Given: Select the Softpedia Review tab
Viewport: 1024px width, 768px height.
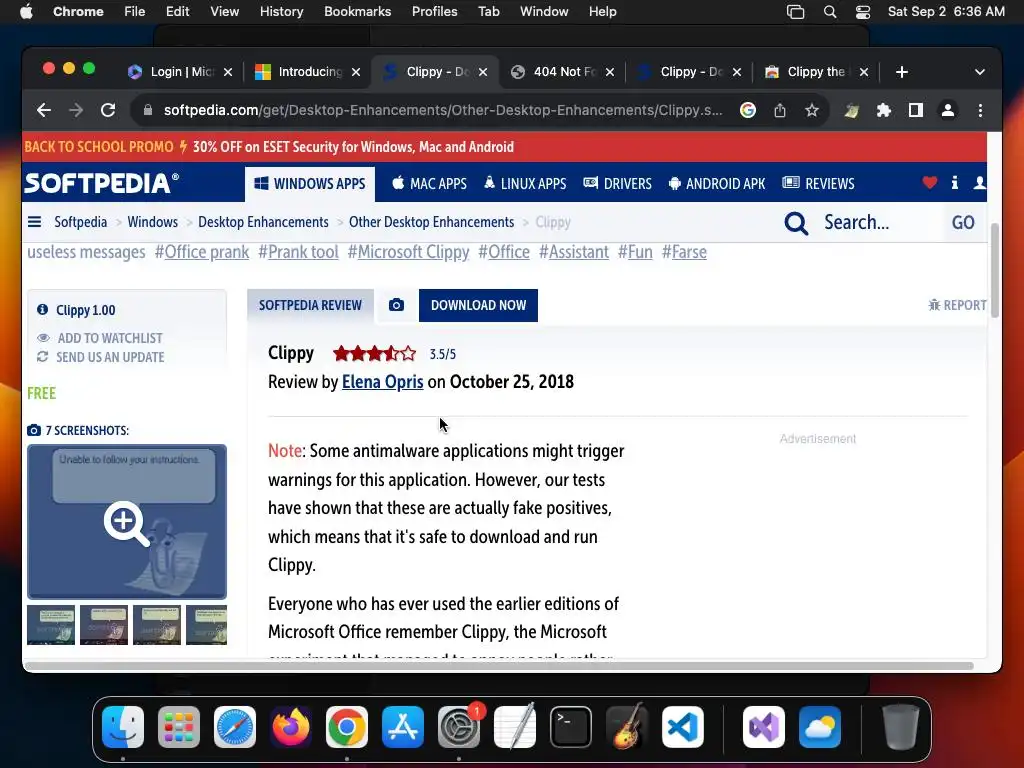Looking at the screenshot, I should coord(310,305).
